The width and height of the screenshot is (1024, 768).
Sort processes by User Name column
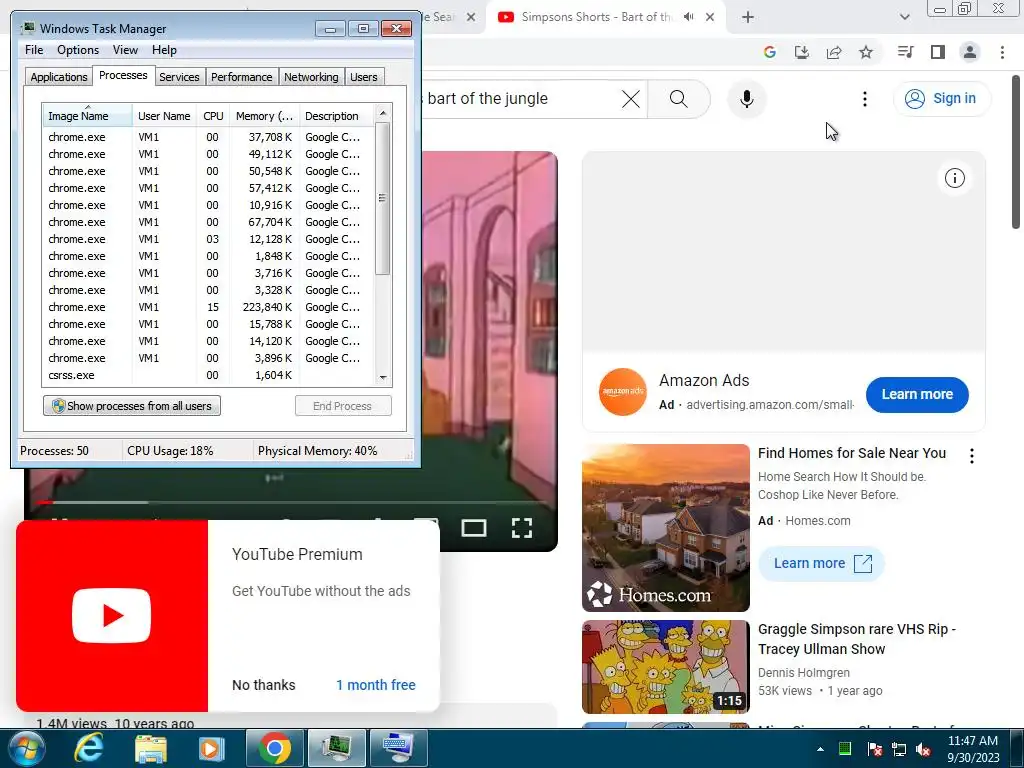pyautogui.click(x=164, y=116)
